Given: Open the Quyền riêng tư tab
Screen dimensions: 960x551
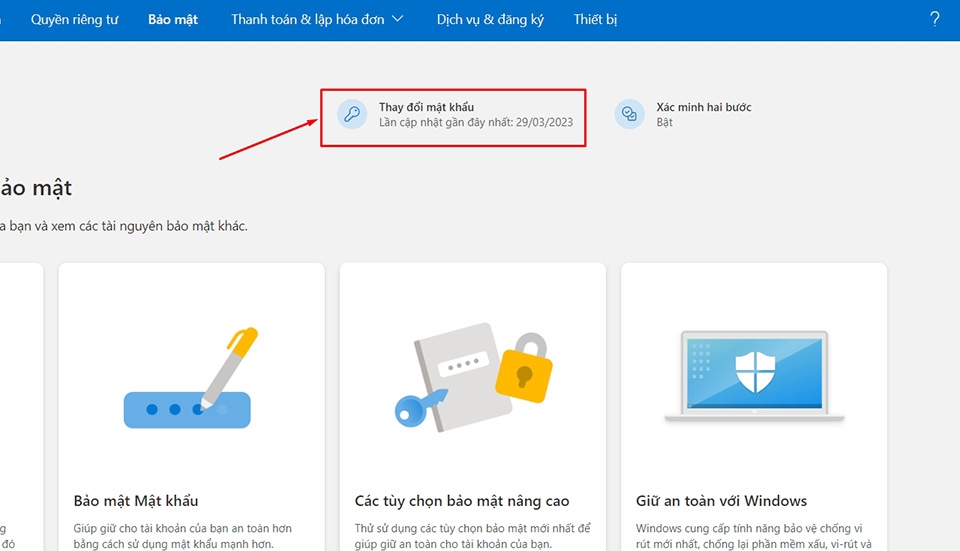Looking at the screenshot, I should click(x=74, y=20).
